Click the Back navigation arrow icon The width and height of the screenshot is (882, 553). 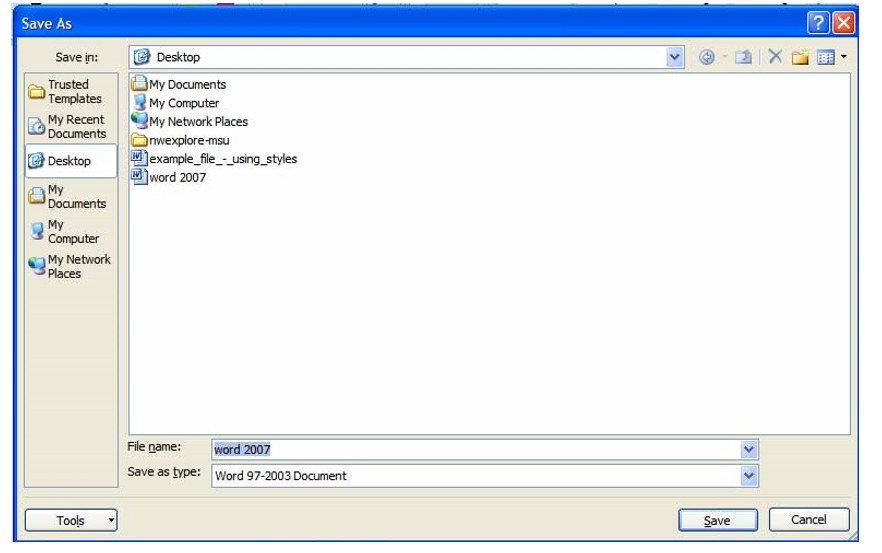707,57
